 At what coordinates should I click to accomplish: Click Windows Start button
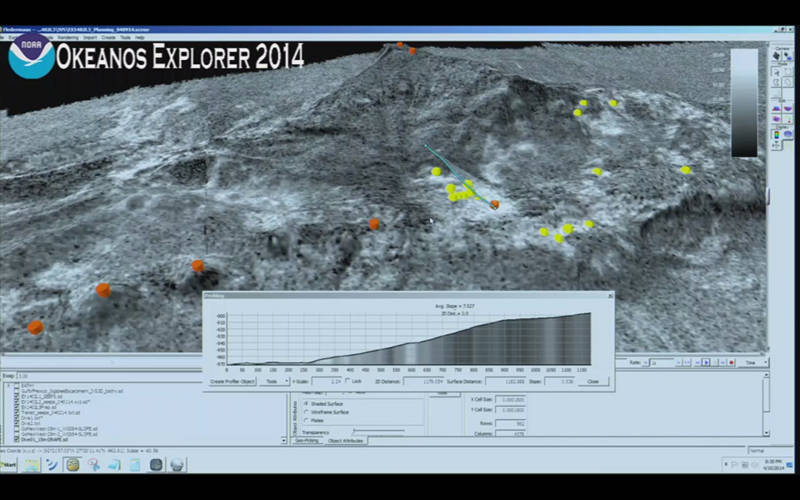coord(9,464)
